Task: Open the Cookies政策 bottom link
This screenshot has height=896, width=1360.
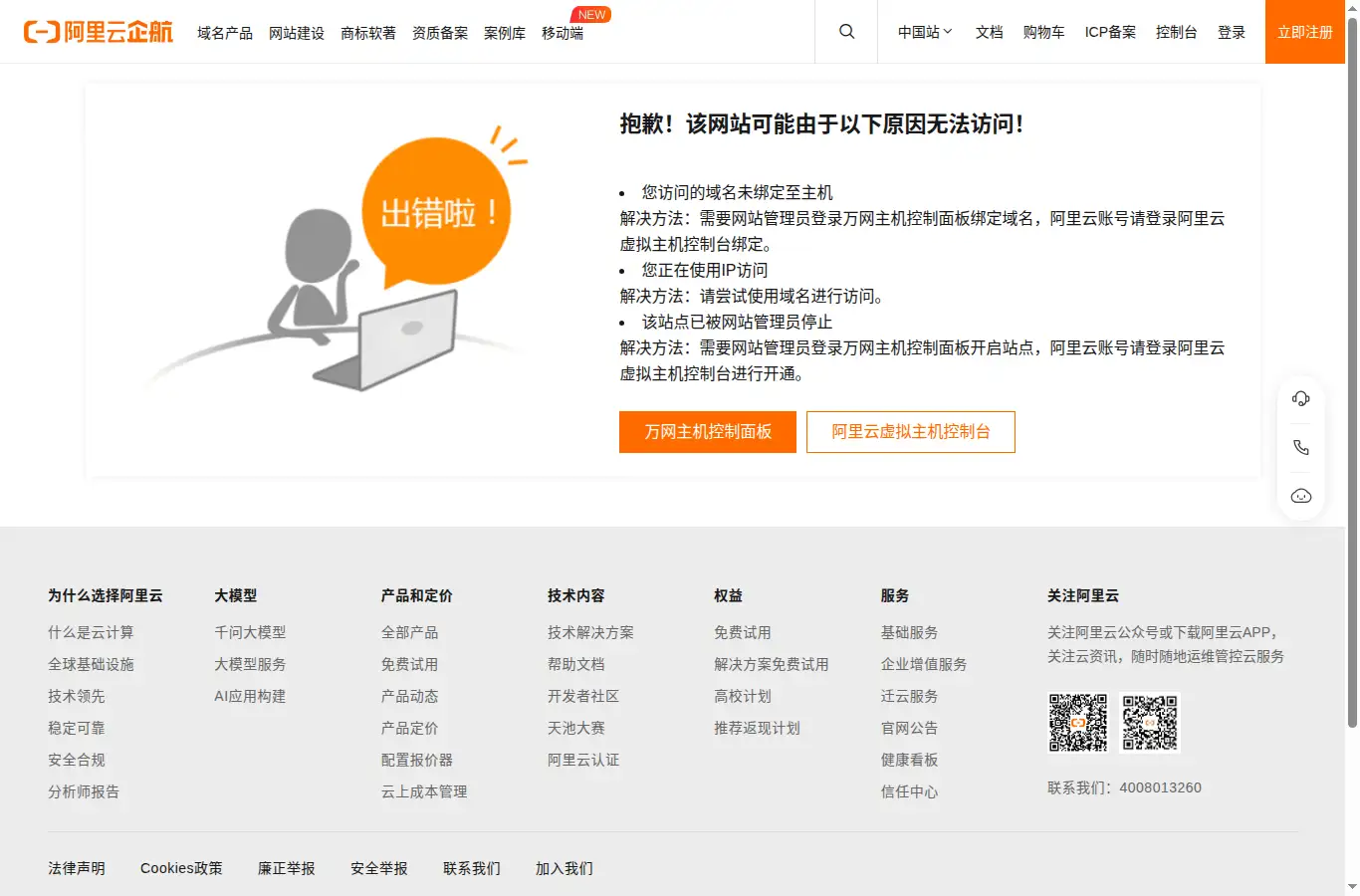Action: pyautogui.click(x=181, y=868)
